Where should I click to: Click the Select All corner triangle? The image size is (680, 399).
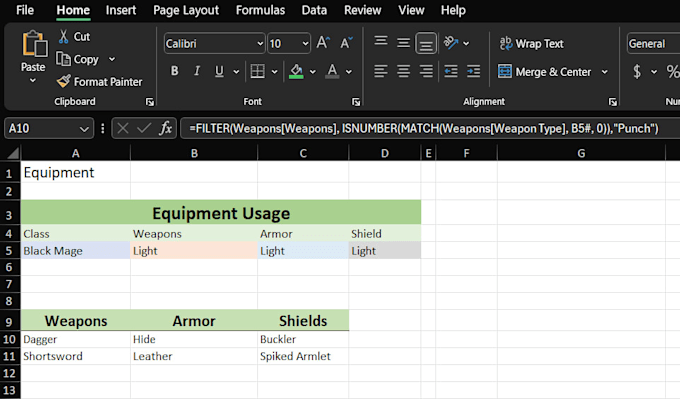click(13, 153)
